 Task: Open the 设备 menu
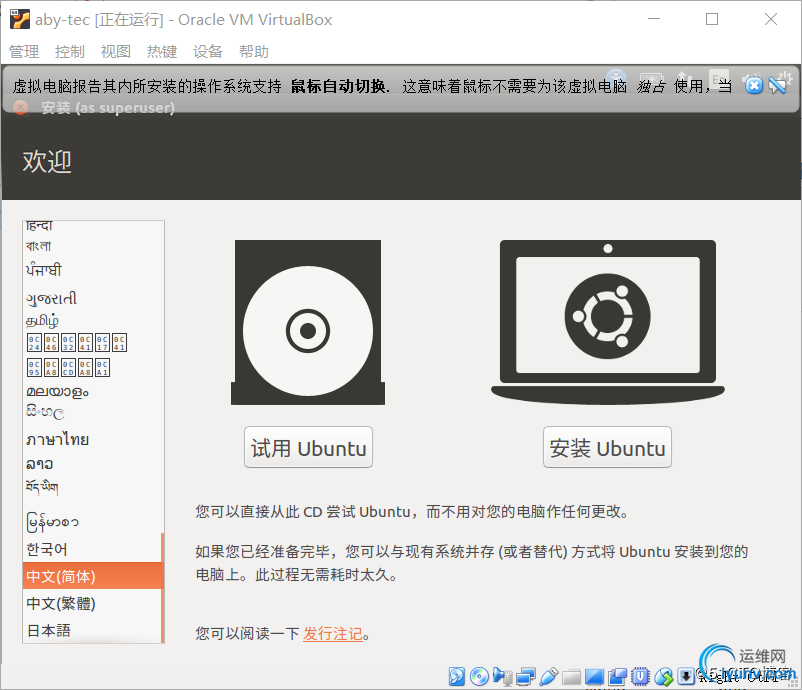[x=208, y=51]
